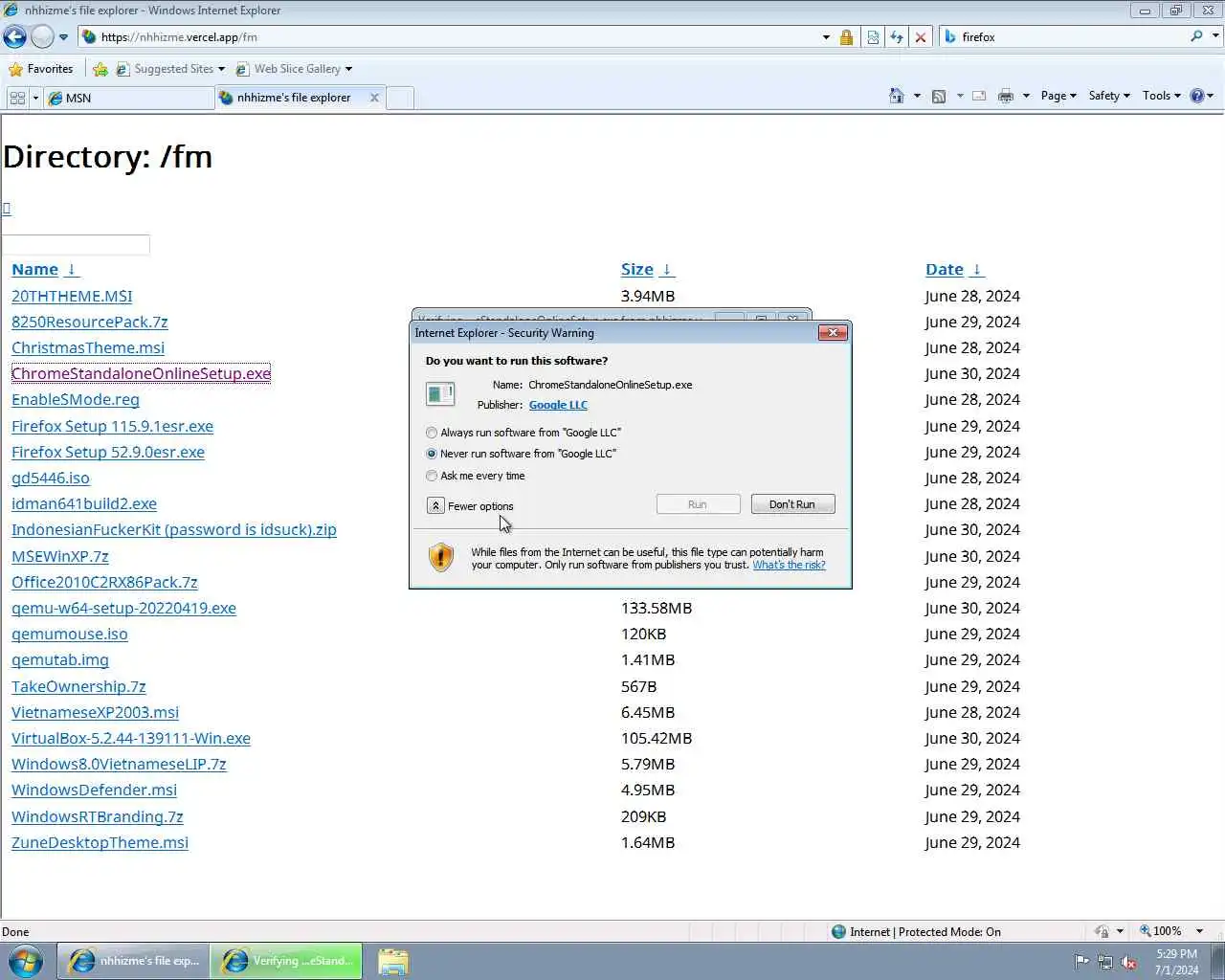The image size is (1225, 980).
Task: Expand Web Slice Gallery dropdown
Action: click(348, 69)
